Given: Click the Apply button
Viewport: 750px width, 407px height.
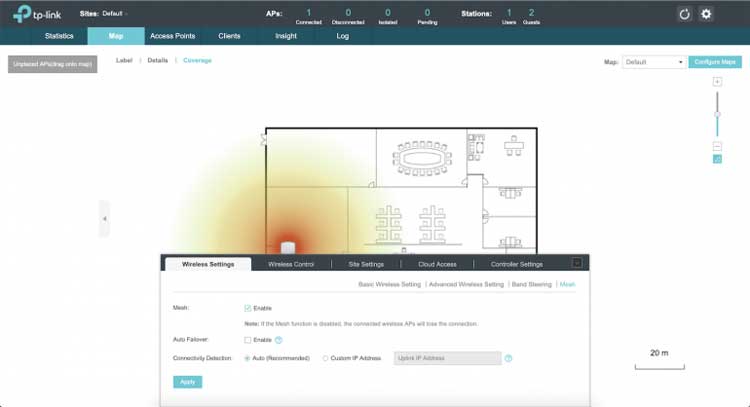Looking at the screenshot, I should [x=187, y=381].
